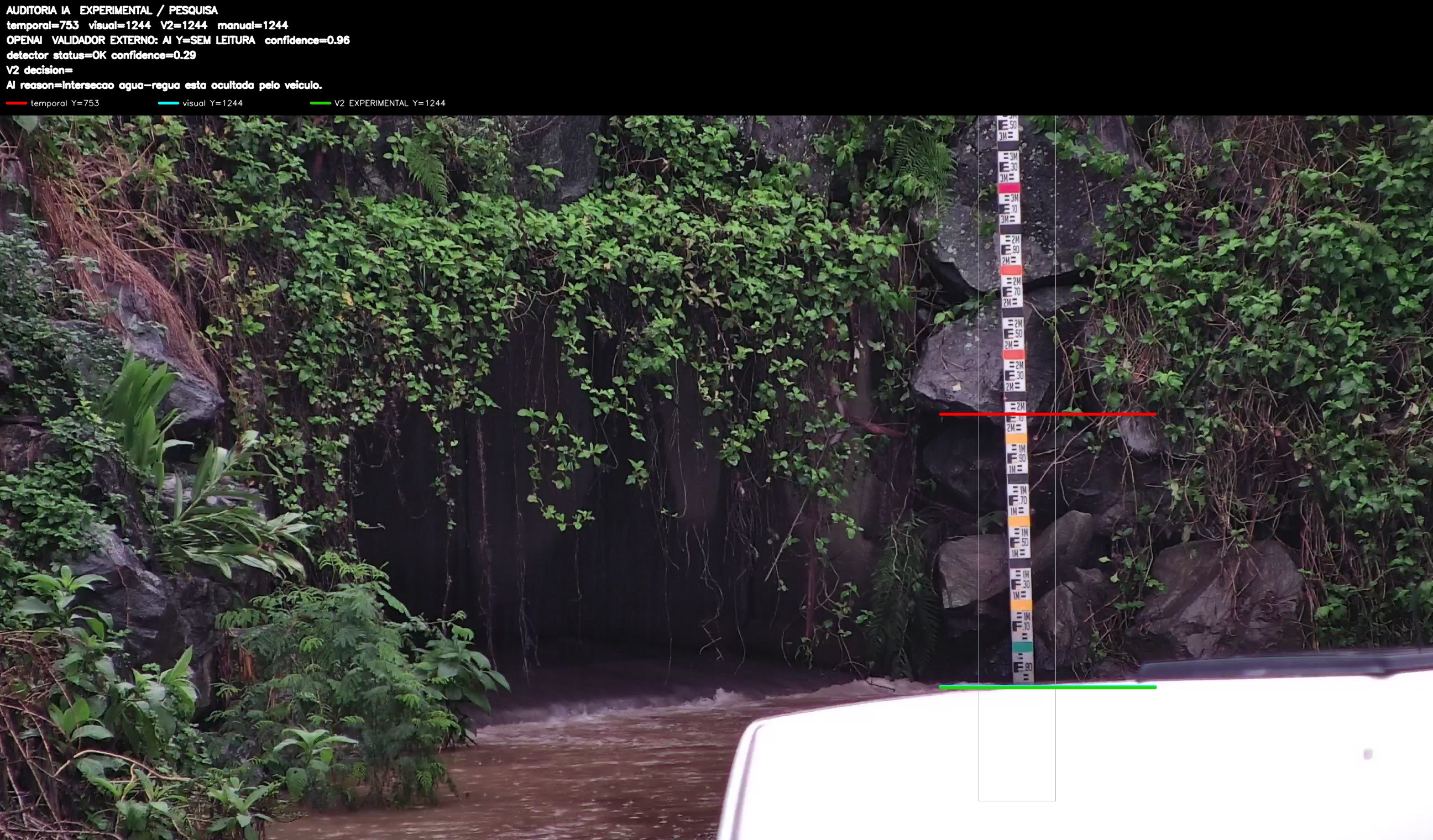Select the red temporal line across the gauge
The image size is (1433, 840).
click(x=1048, y=414)
